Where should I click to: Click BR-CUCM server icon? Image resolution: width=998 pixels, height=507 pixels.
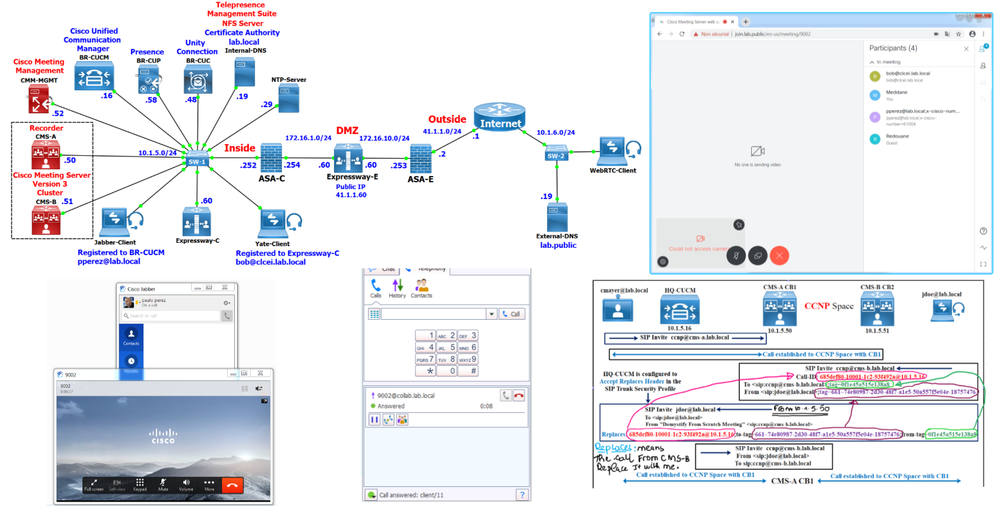click(94, 76)
